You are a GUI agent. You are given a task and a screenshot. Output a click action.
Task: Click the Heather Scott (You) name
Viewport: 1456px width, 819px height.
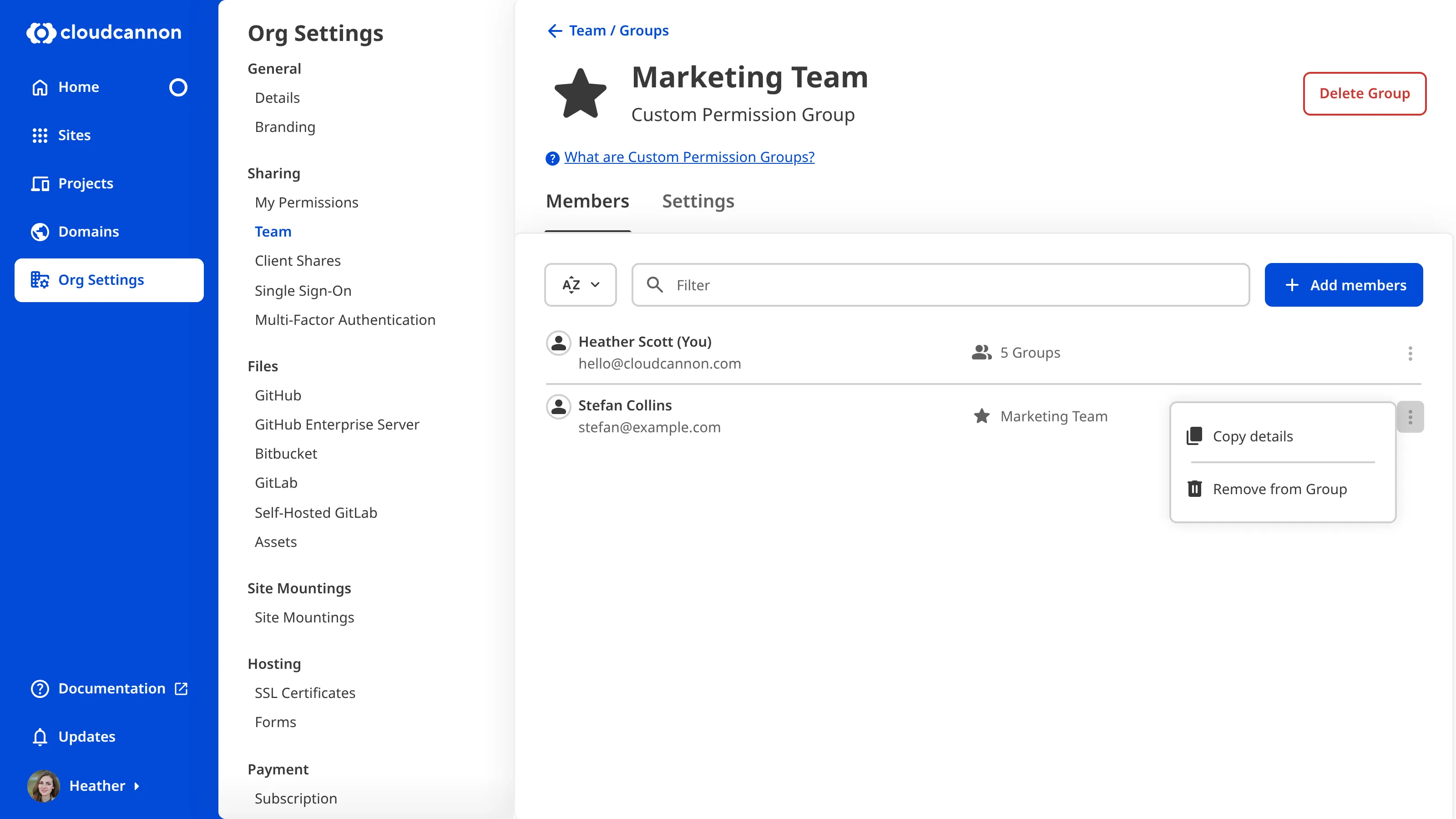[x=645, y=341]
